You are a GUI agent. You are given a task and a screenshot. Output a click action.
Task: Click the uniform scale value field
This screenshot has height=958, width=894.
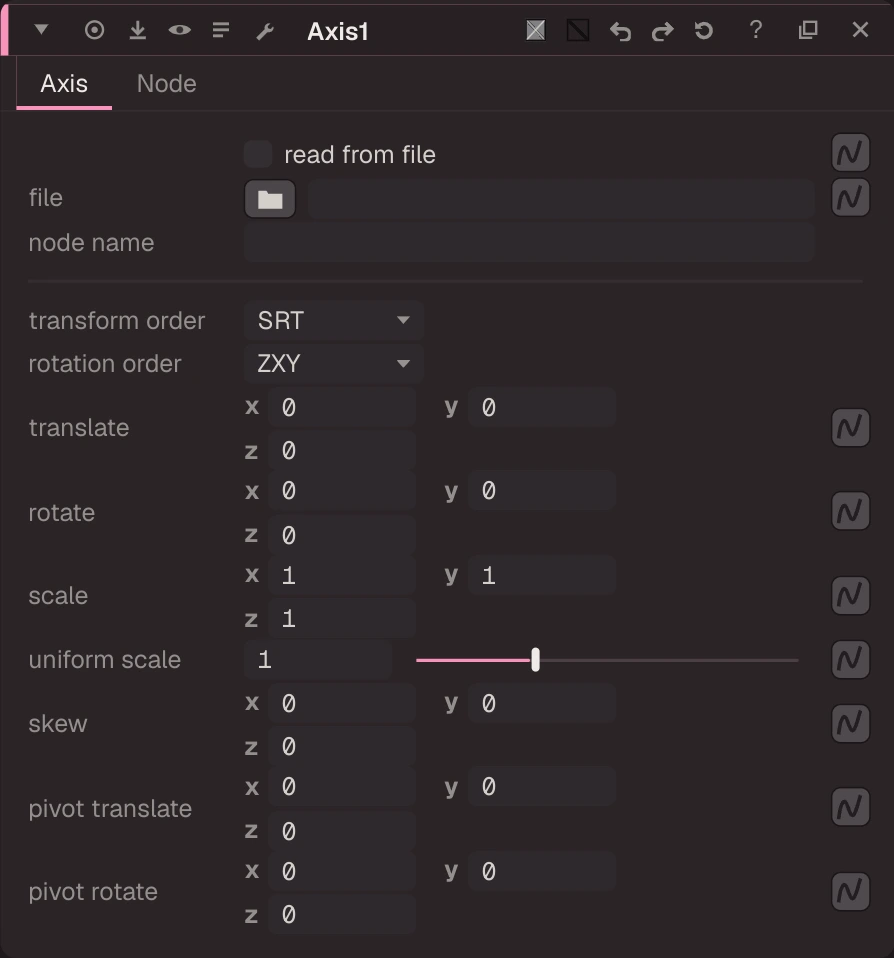click(x=318, y=660)
